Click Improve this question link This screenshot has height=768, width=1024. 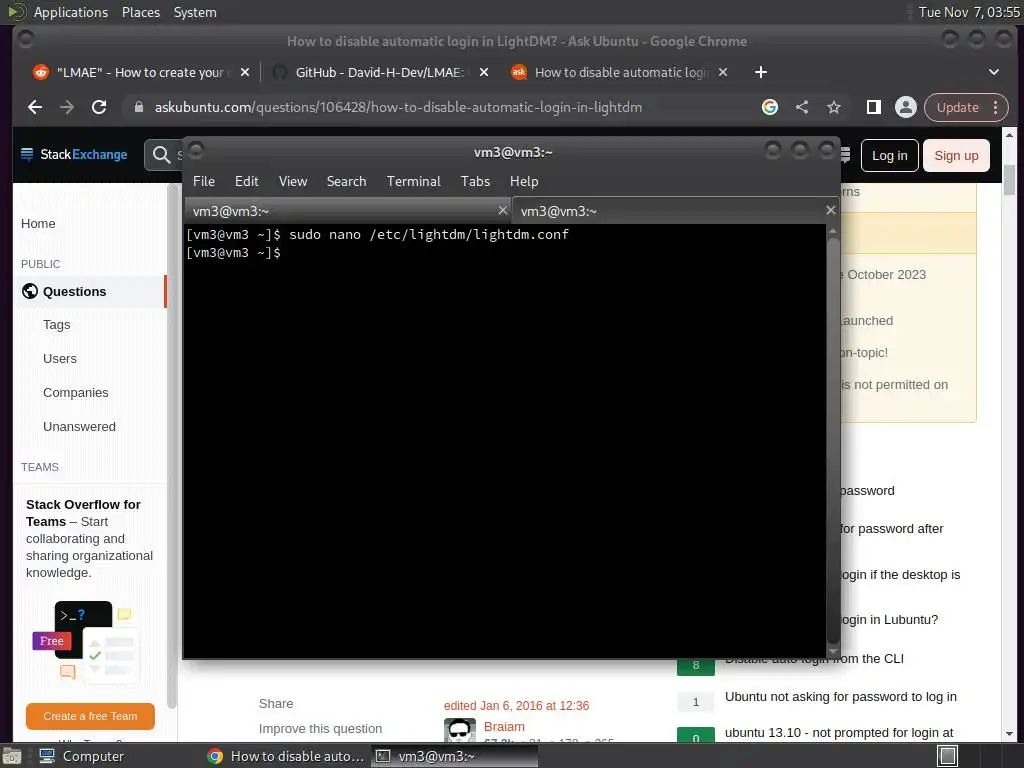pyautogui.click(x=320, y=728)
